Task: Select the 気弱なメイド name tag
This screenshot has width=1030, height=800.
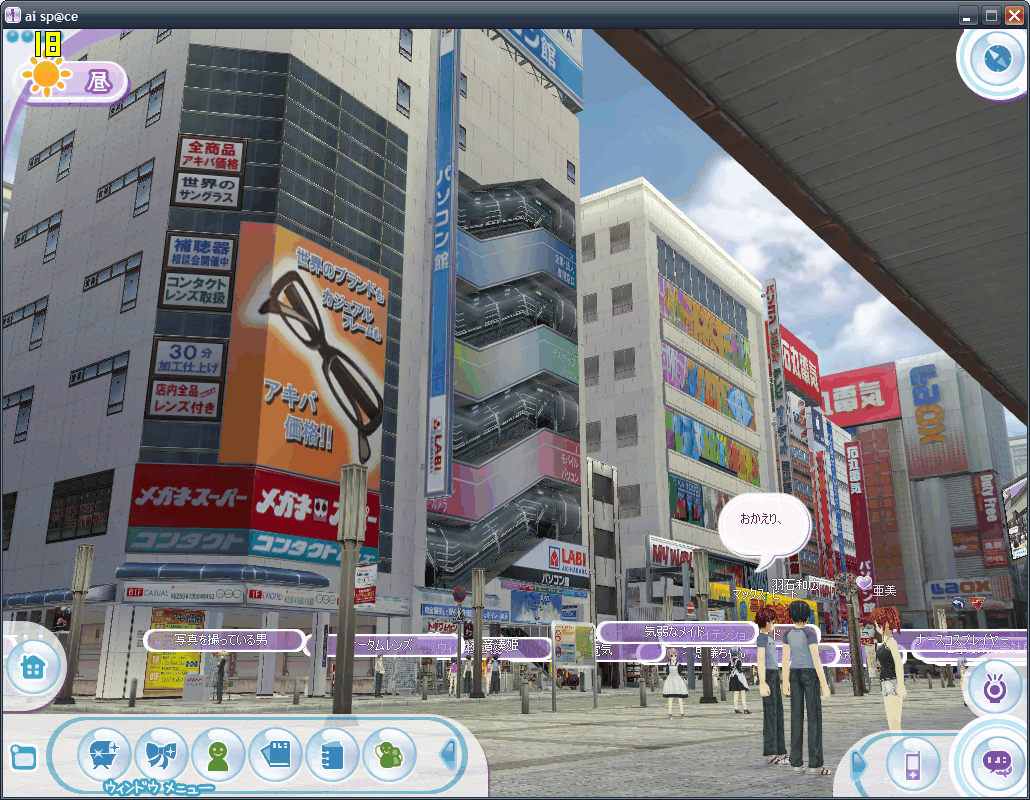Action: coord(677,633)
